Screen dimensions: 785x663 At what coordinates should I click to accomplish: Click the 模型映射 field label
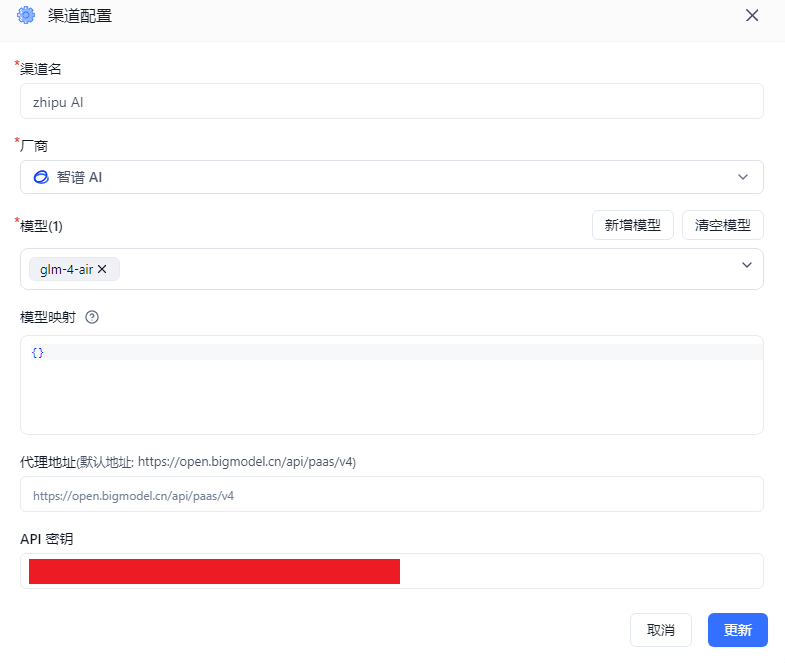tap(48, 317)
